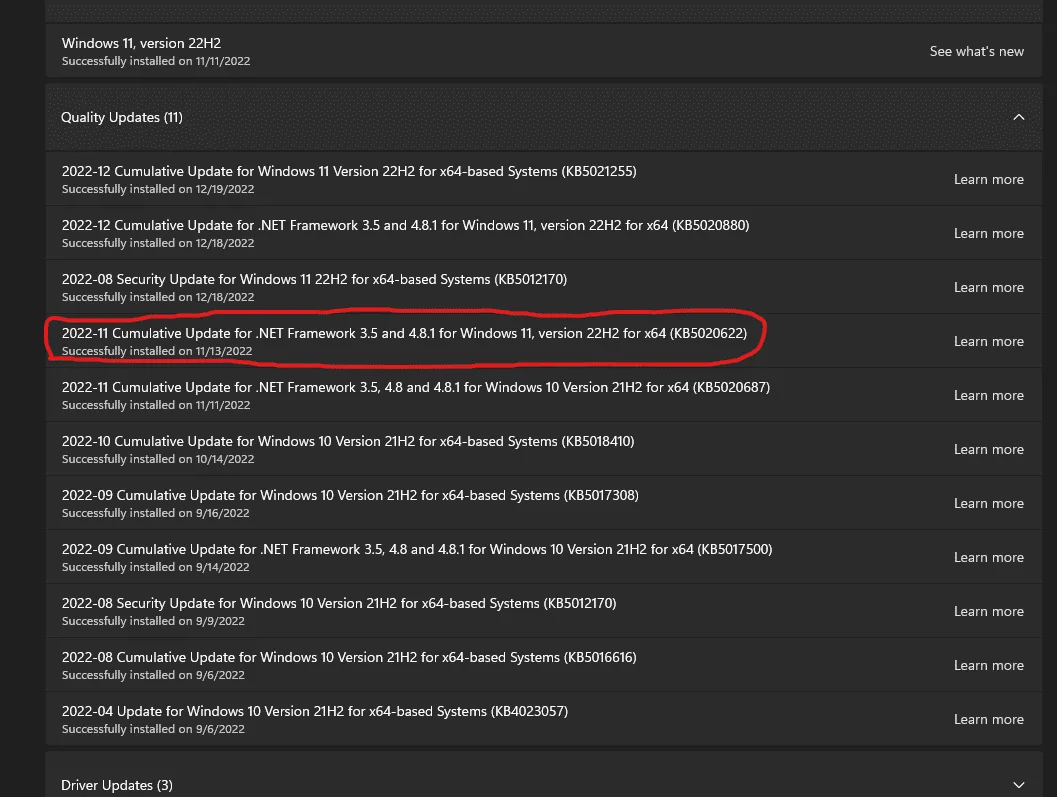This screenshot has height=797, width=1057.
Task: Learn more about 2022-08 Security Update Windows 11
Action: pos(988,287)
